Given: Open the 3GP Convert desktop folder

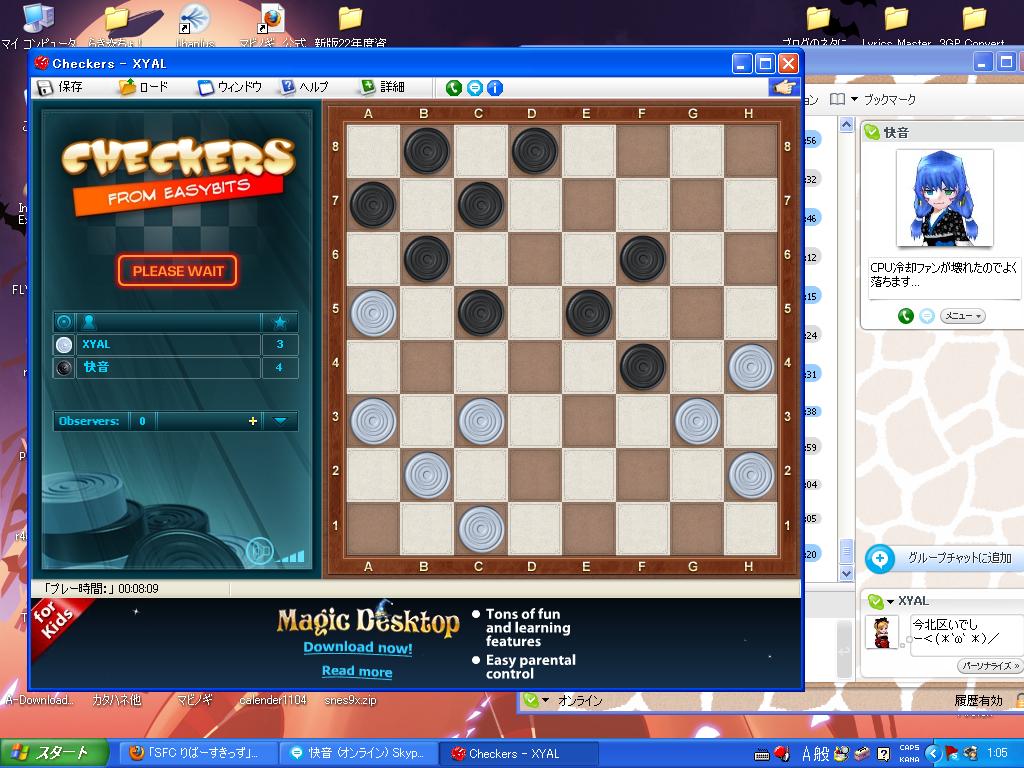Looking at the screenshot, I should 972,26.
